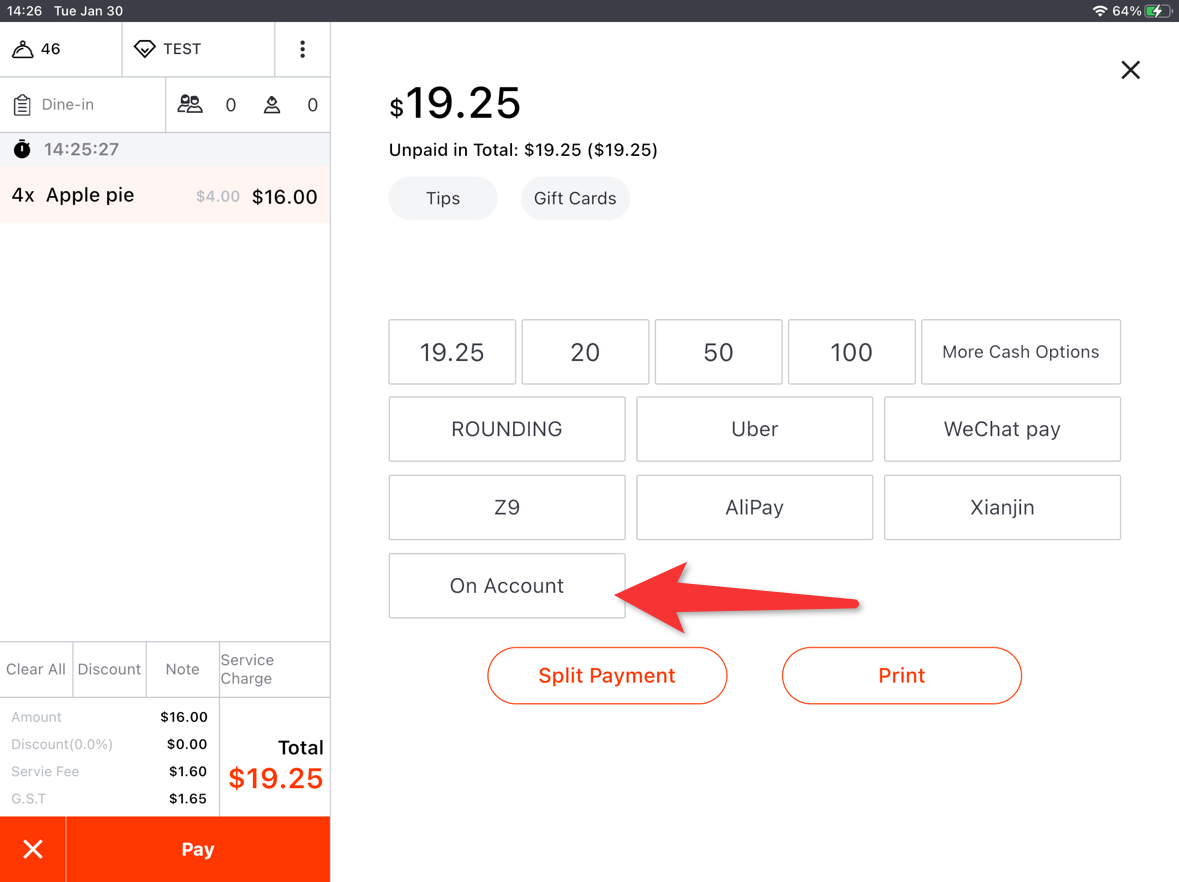The height and width of the screenshot is (882, 1179).
Task: Tap the diamond membership icon beside TEST
Action: point(144,49)
